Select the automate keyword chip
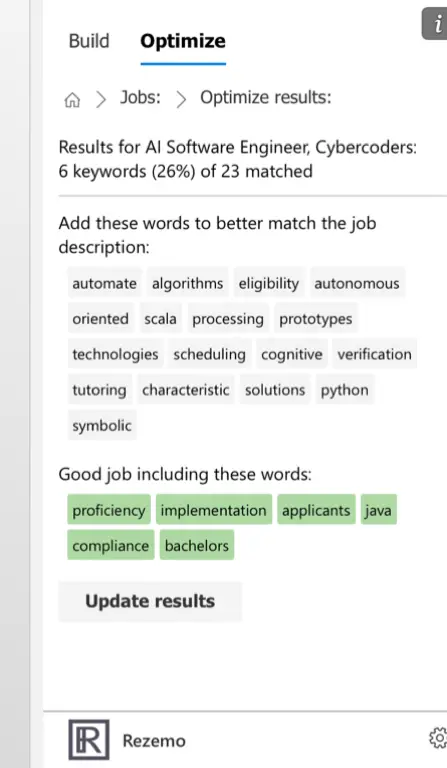This screenshot has width=447, height=768. coord(104,283)
